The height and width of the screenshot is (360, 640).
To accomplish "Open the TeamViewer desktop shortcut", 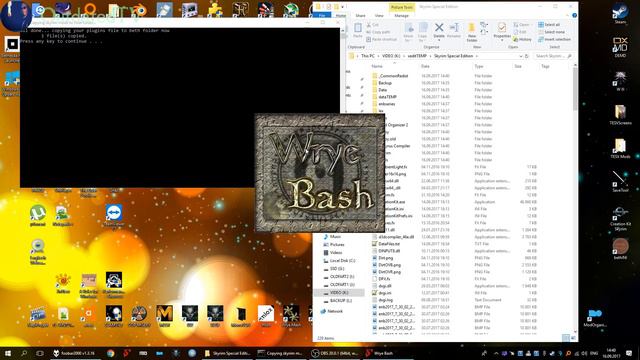I will 114,216.
